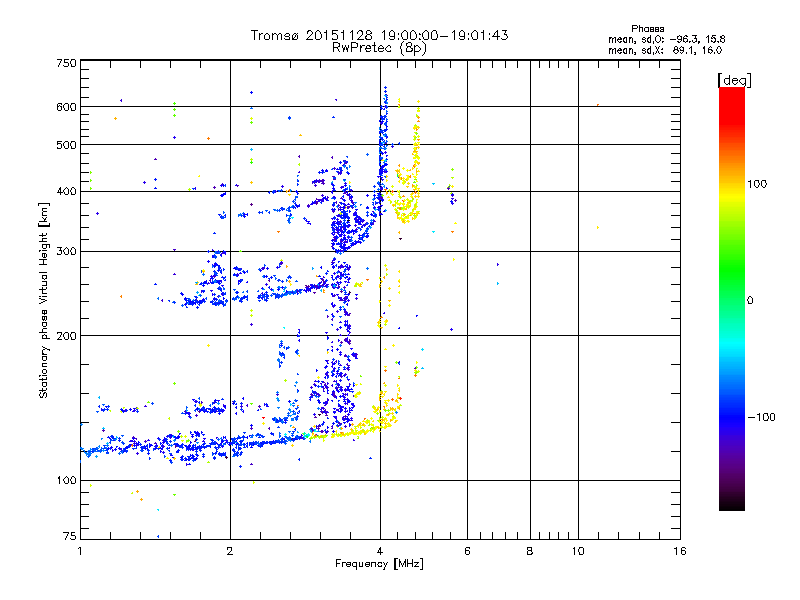The width and height of the screenshot is (800, 600).
Task: Click the '750' height tick label
Action: (x=66, y=63)
